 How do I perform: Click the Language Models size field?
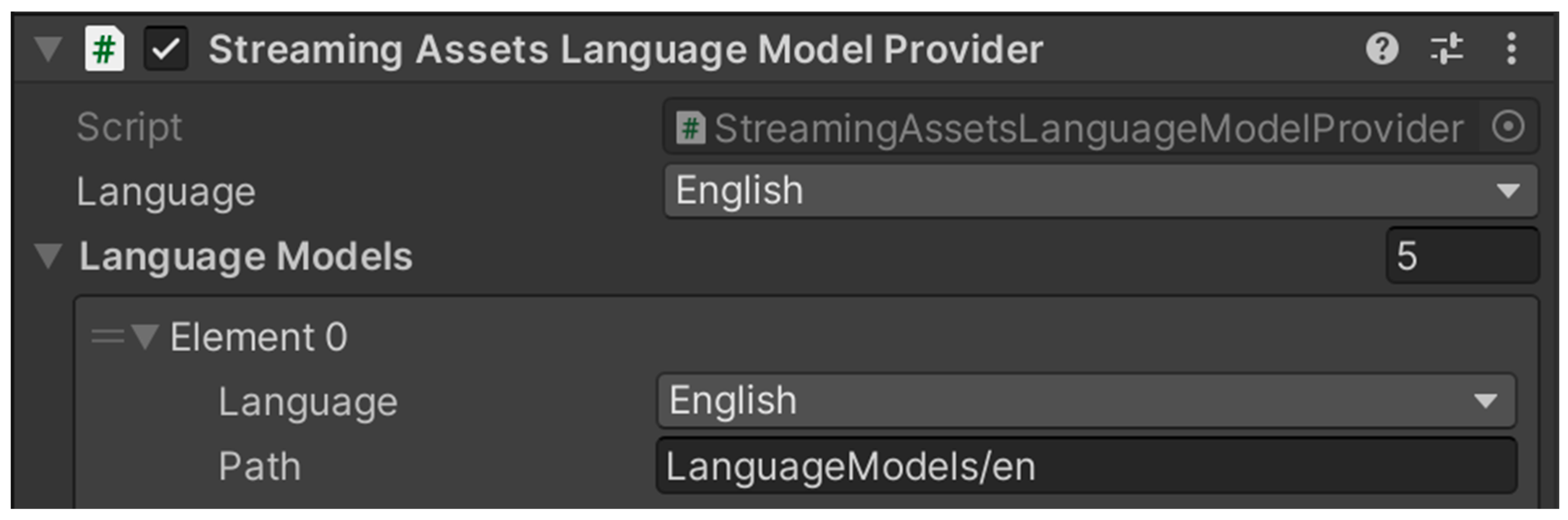tap(1462, 256)
